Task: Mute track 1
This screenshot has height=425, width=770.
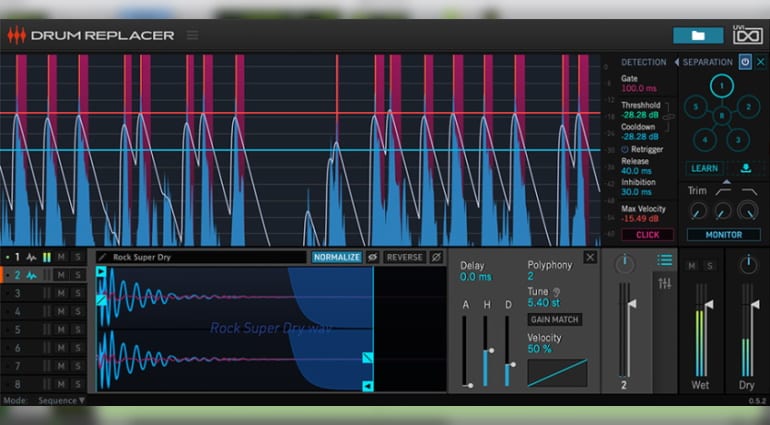Action: (61, 257)
